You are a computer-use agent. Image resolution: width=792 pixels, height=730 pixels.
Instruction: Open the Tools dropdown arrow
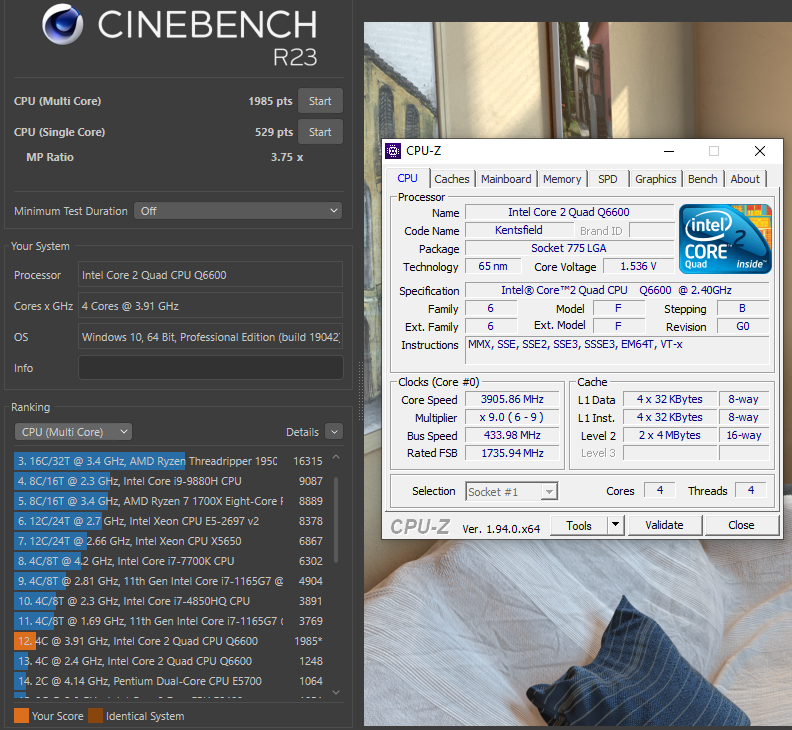(x=615, y=526)
